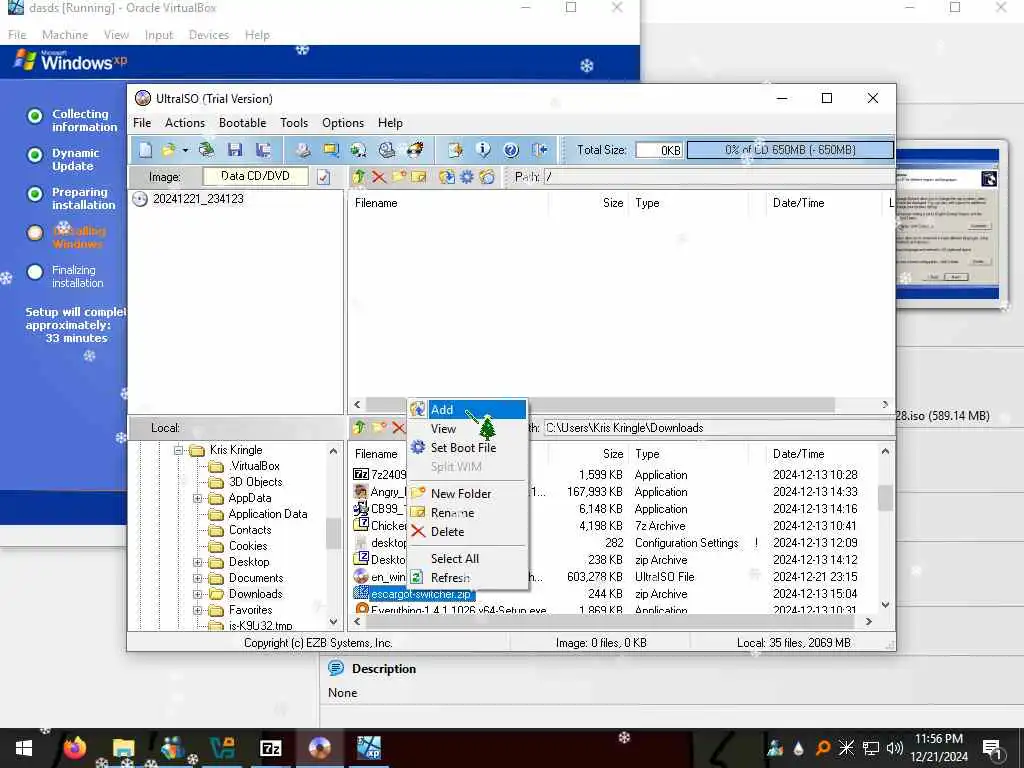1024x768 pixels.
Task: Choose Set Boot File in context menu
Action: tap(467, 448)
